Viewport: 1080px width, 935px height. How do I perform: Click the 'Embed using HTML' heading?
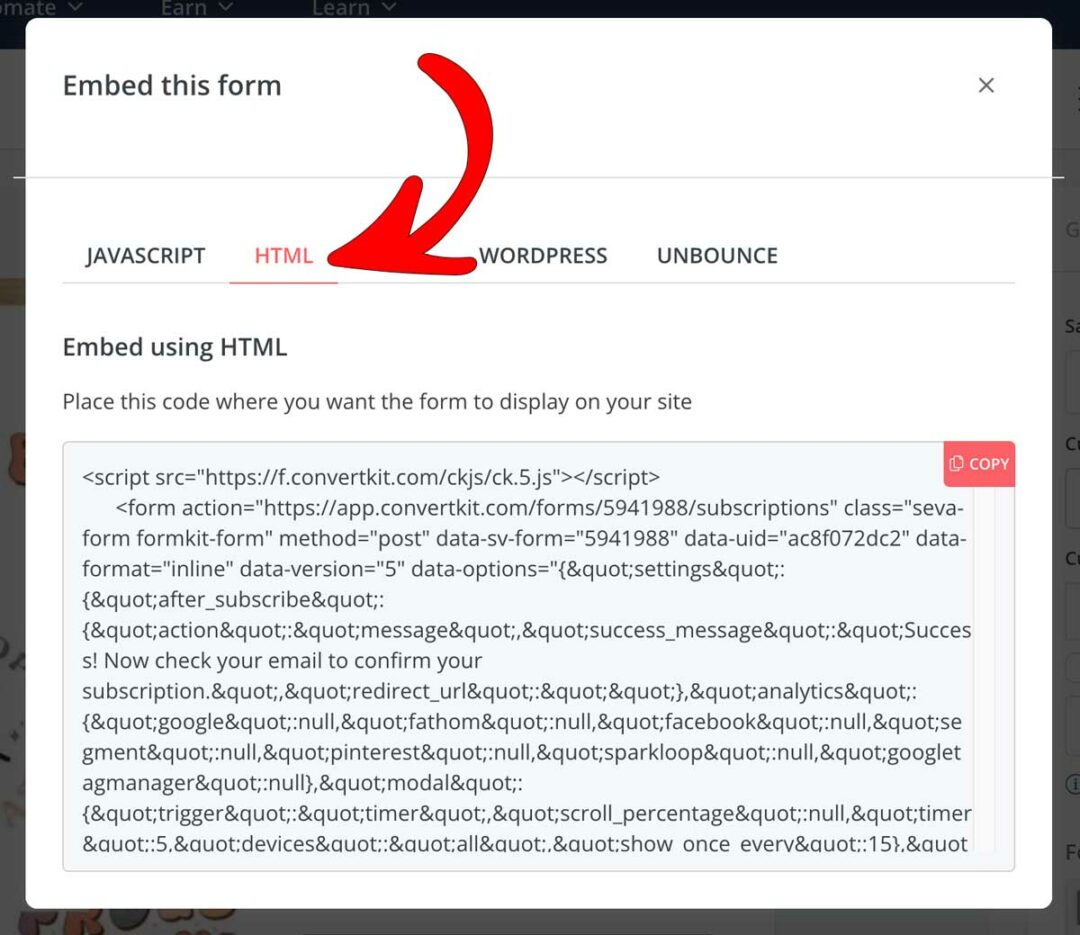pyautogui.click(x=175, y=347)
